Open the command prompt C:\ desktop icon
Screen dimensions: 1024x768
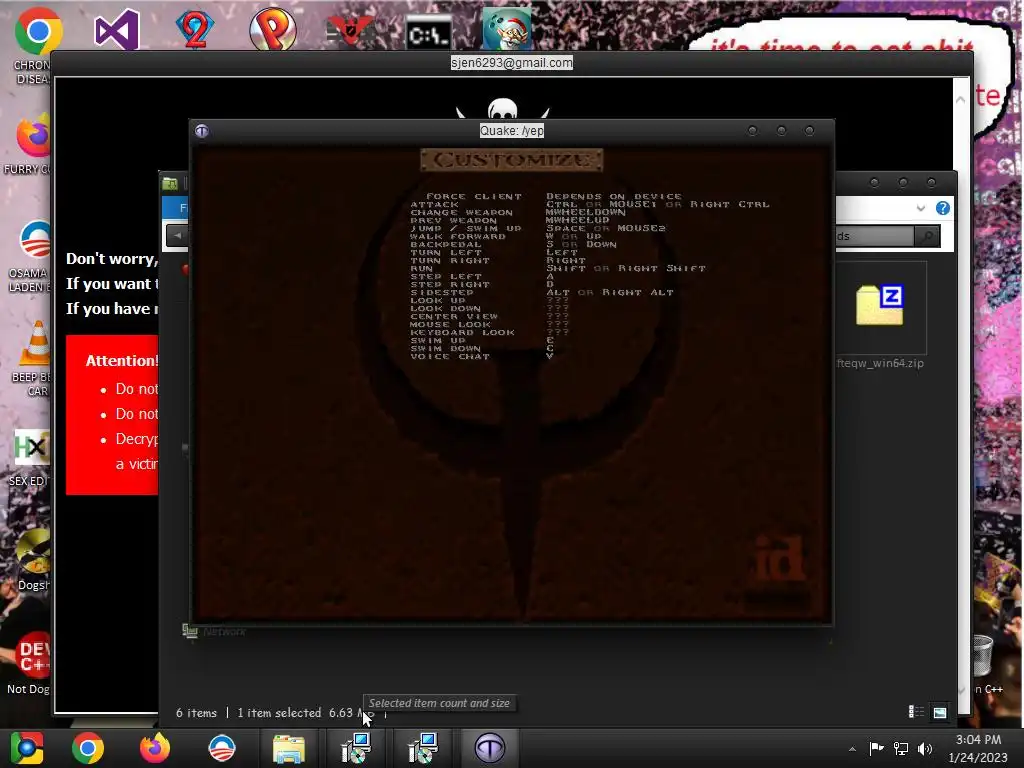428,33
